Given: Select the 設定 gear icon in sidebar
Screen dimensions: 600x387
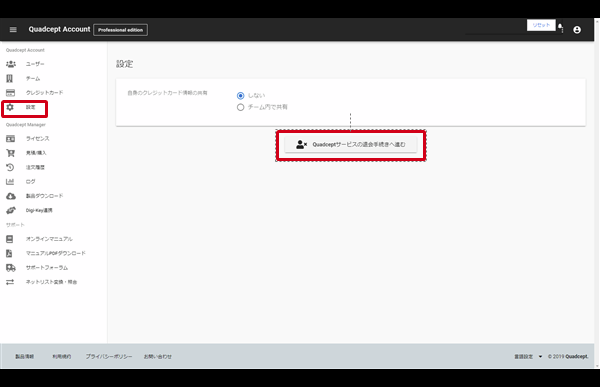Looking at the screenshot, I should (10, 107).
